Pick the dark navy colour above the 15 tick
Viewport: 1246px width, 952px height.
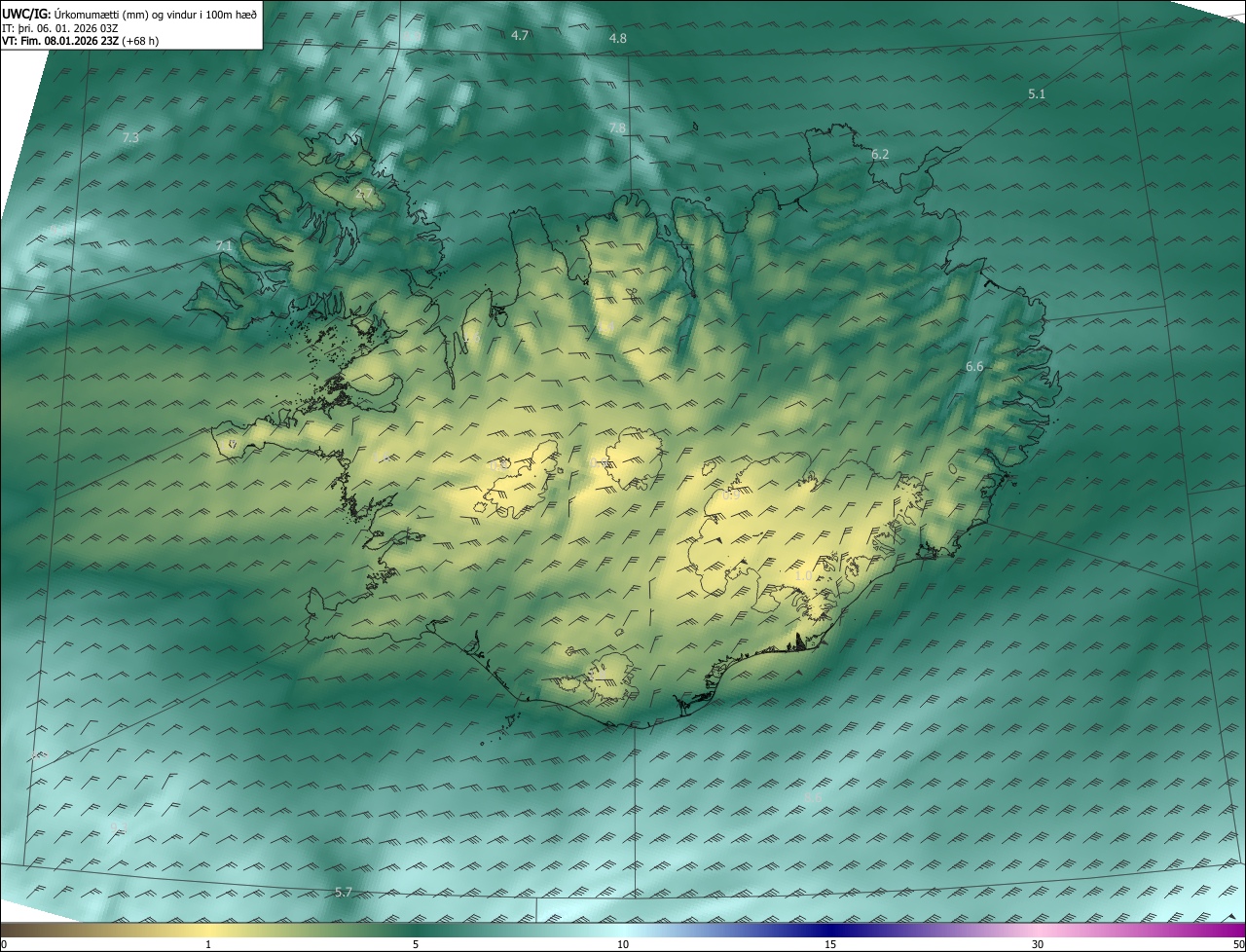tap(830, 930)
